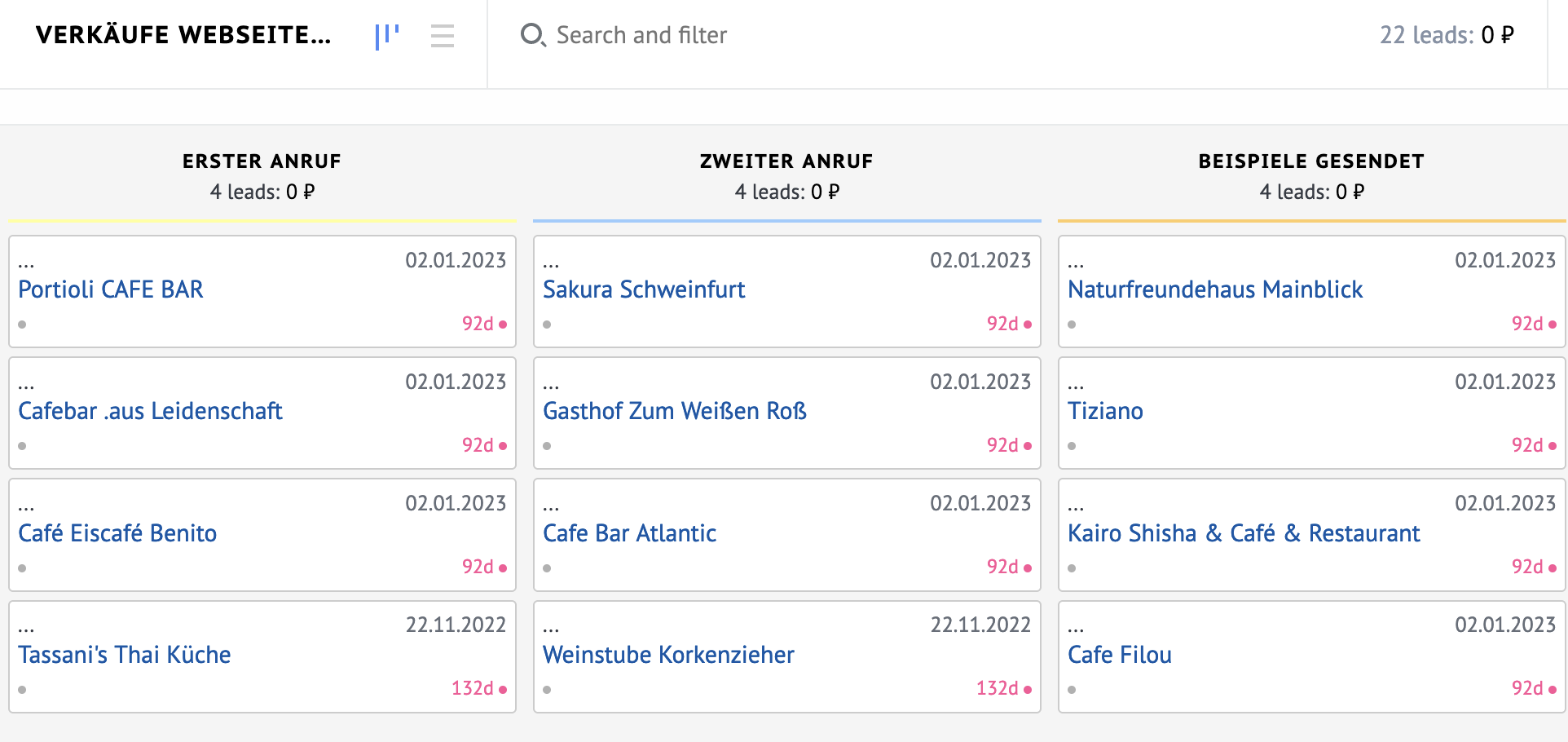Click the Tiziano lead name
Image resolution: width=1568 pixels, height=742 pixels.
[x=1105, y=411]
